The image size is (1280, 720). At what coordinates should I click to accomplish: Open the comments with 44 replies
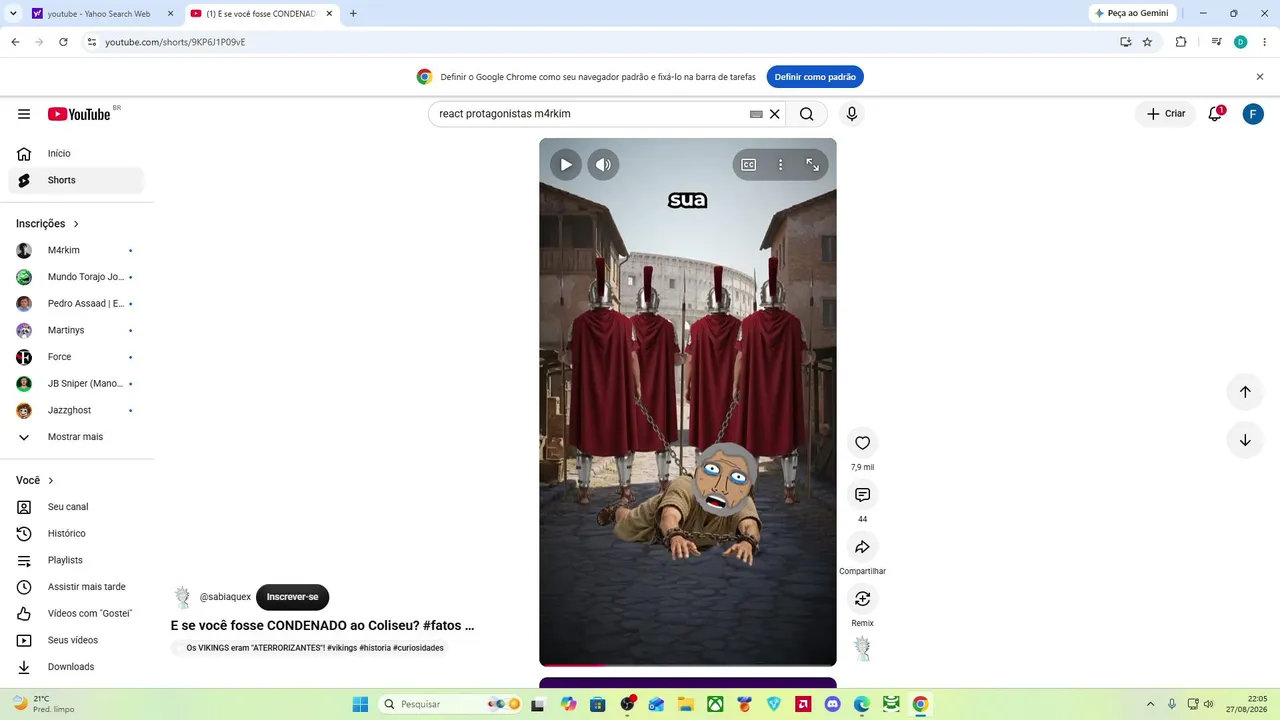(x=862, y=495)
